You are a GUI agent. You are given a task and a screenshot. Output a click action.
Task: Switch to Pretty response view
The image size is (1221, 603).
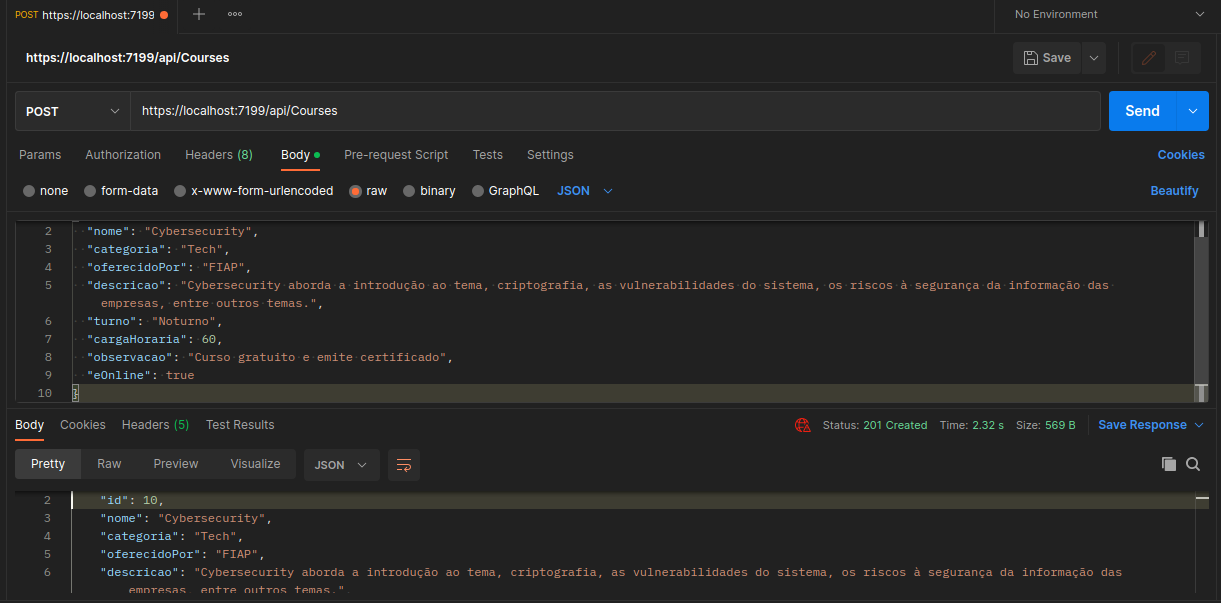click(48, 464)
